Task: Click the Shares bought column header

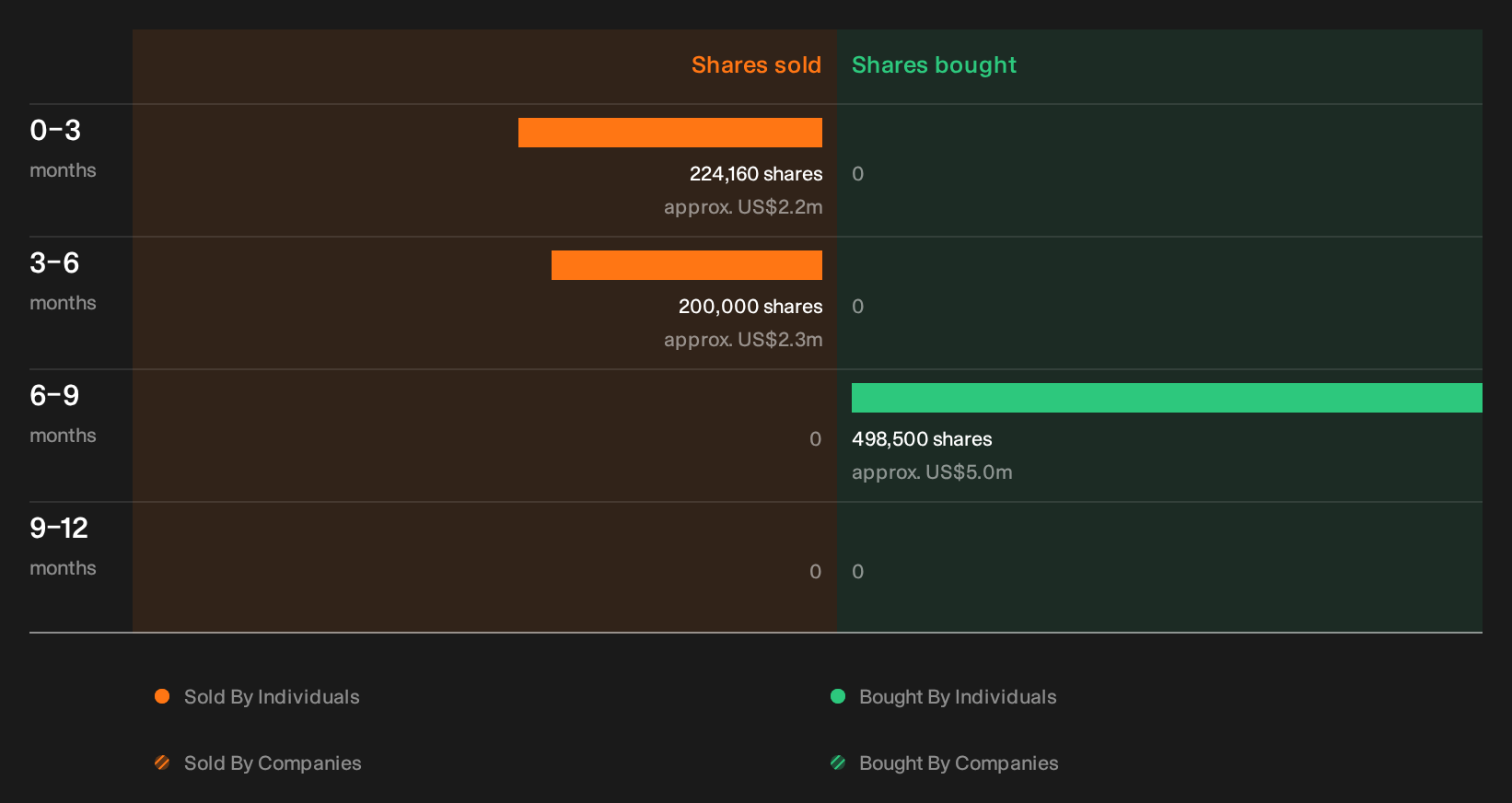Action: click(x=934, y=65)
